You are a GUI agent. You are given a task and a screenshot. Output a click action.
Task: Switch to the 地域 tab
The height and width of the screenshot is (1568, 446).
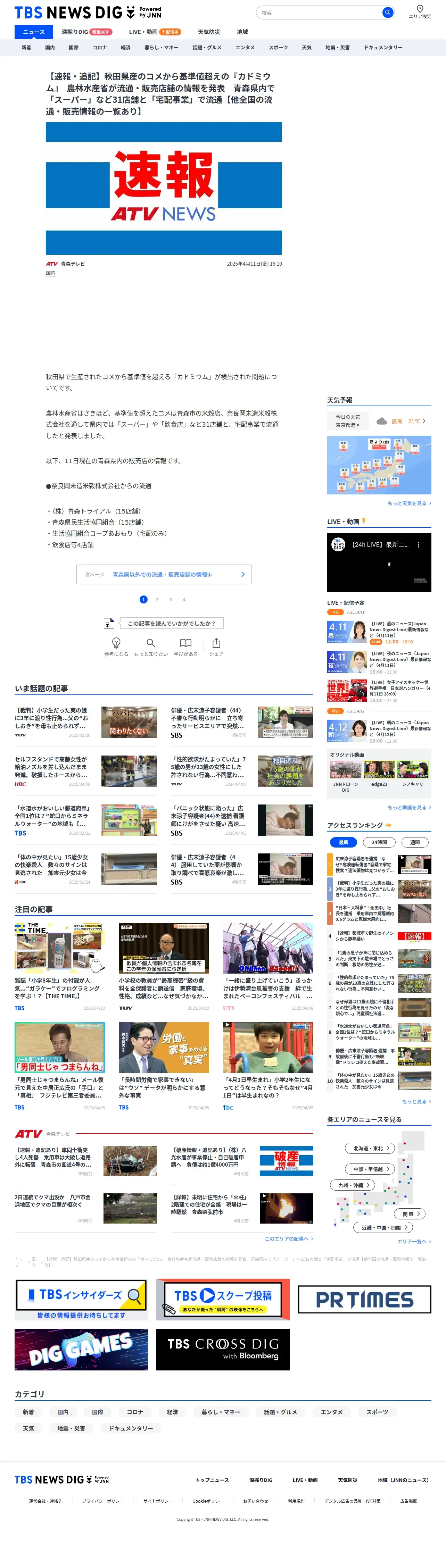pyautogui.click(x=242, y=32)
